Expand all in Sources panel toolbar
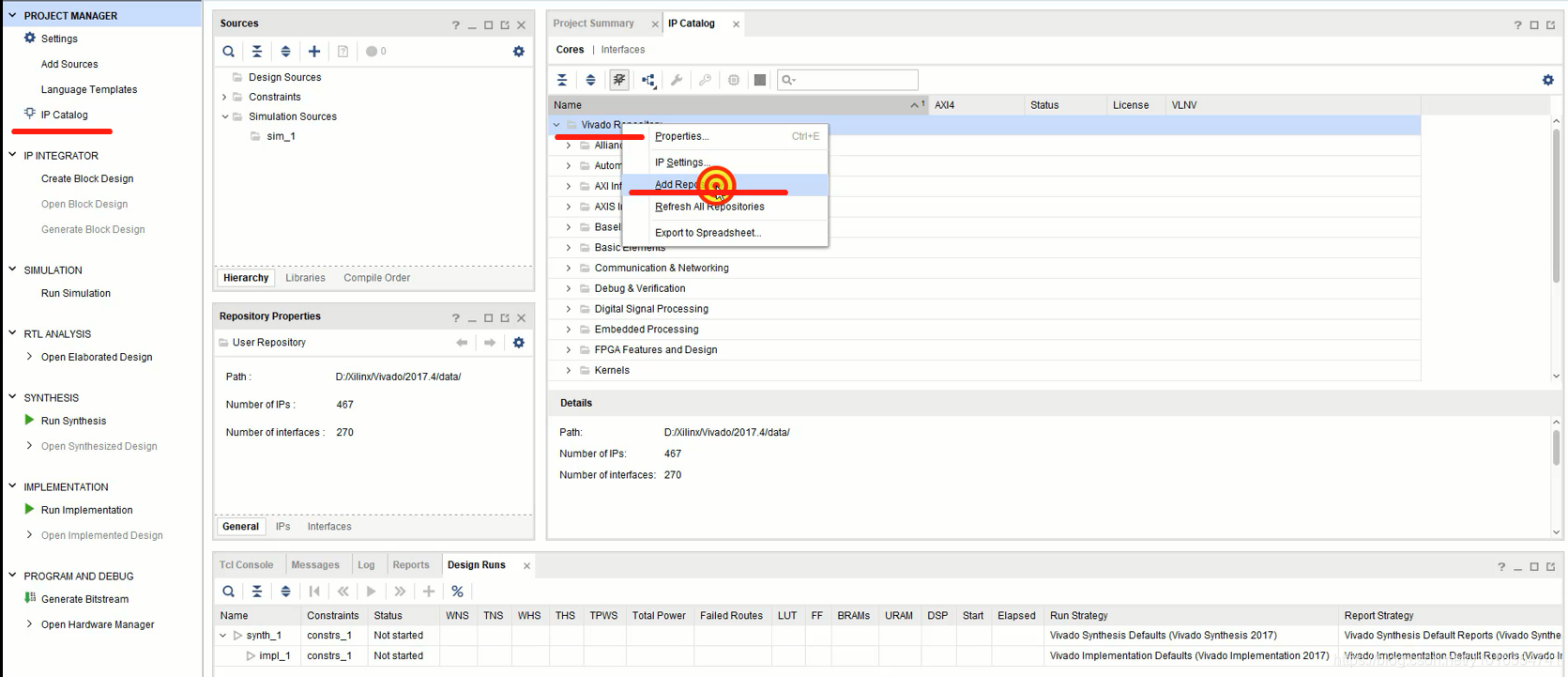Viewport: 1568px width, 677px height. (x=285, y=52)
